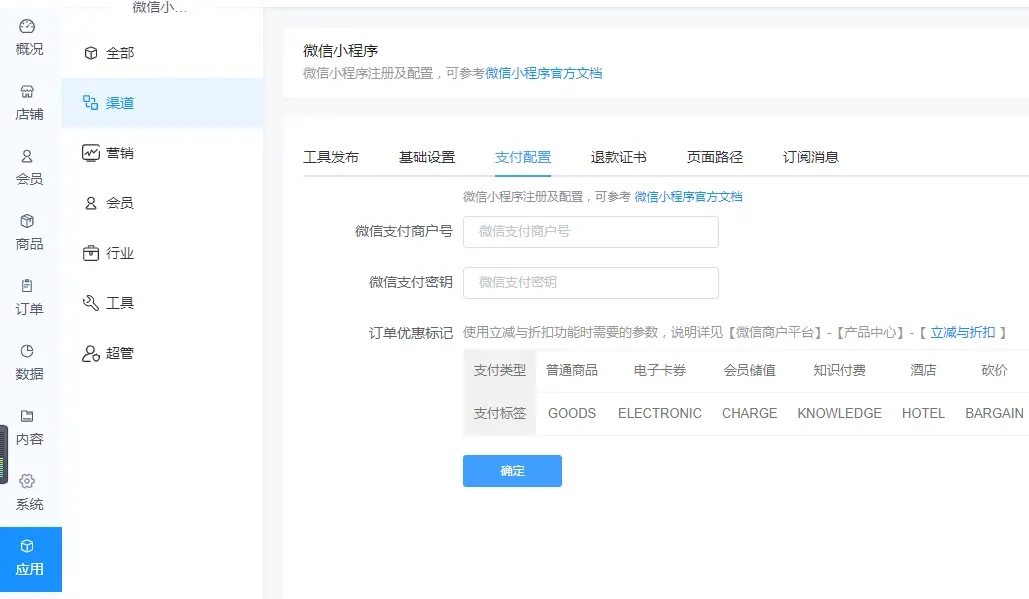Click the 工具 wrench icon
The height and width of the screenshot is (599, 1029).
[91, 302]
